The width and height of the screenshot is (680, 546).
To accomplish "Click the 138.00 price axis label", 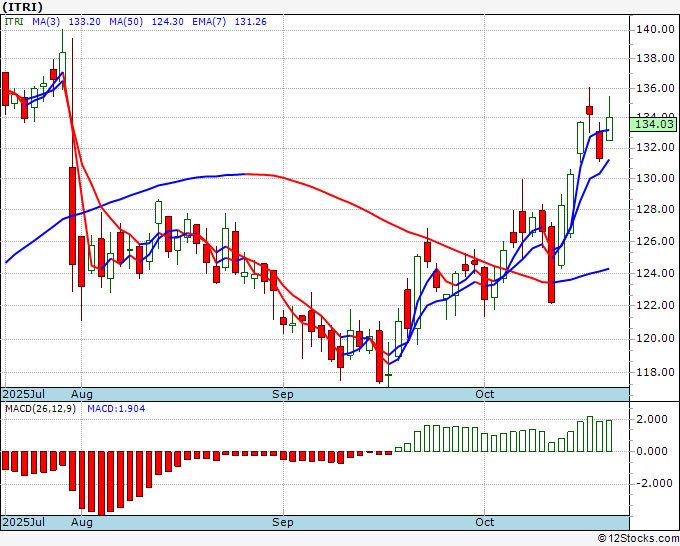I will pyautogui.click(x=655, y=58).
